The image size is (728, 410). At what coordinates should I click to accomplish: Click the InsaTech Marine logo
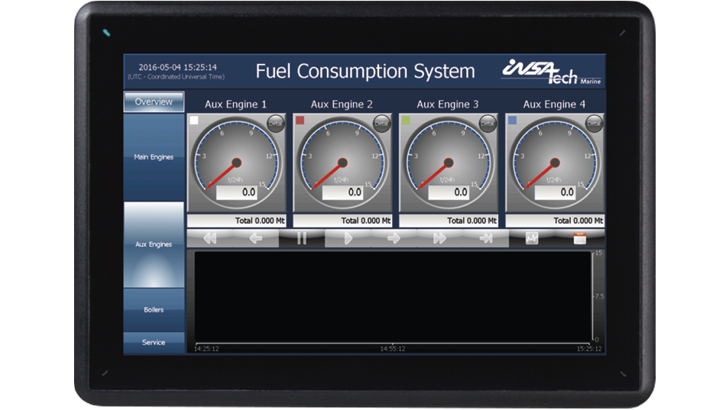click(x=552, y=72)
